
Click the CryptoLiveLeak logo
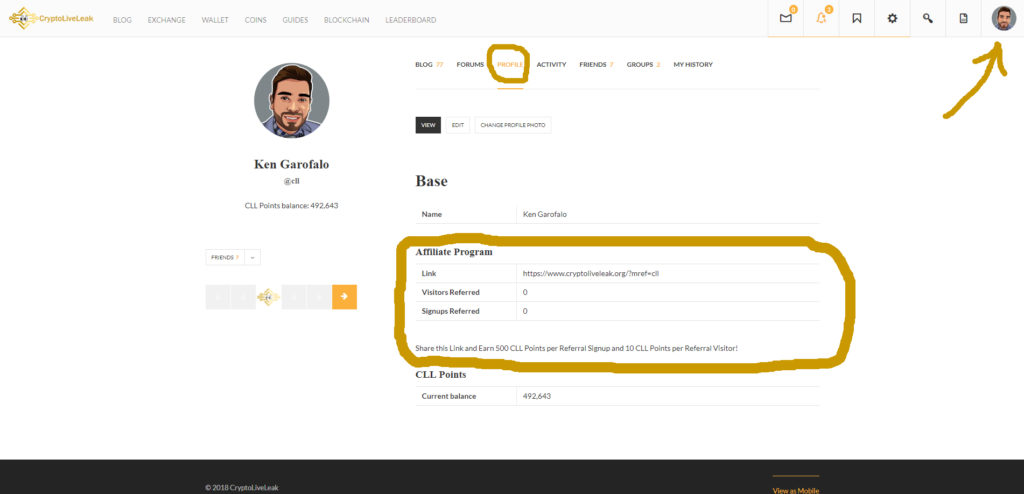[x=51, y=18]
